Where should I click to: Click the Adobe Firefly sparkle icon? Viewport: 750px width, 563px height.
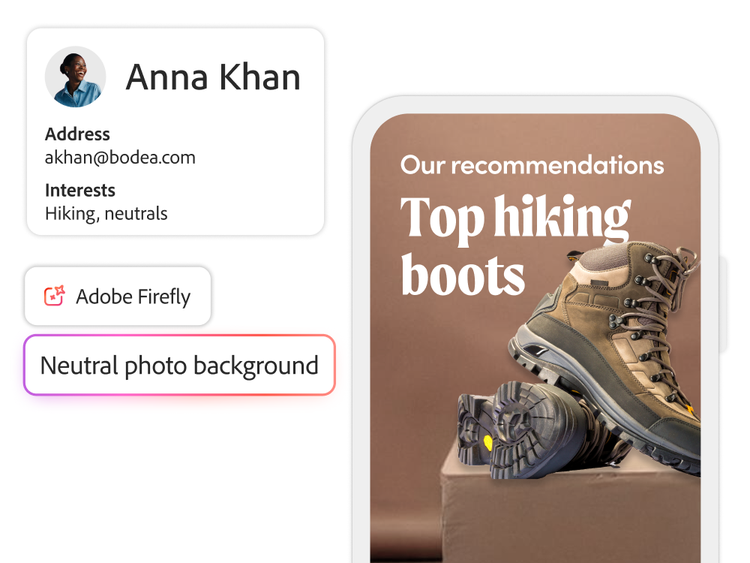[x=54, y=296]
